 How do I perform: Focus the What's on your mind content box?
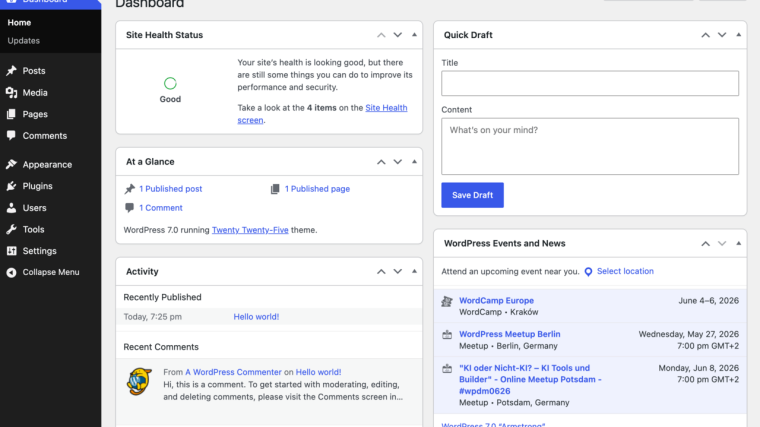[590, 146]
